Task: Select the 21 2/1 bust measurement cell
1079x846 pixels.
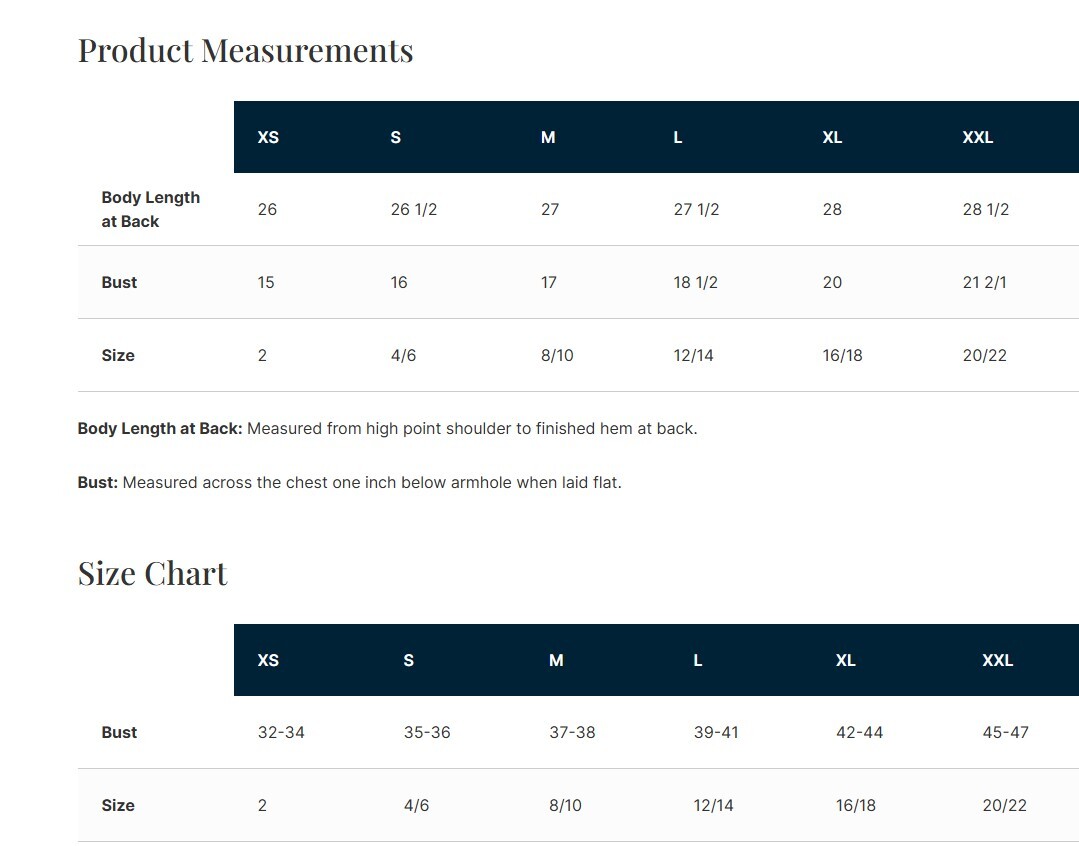Action: click(x=984, y=283)
